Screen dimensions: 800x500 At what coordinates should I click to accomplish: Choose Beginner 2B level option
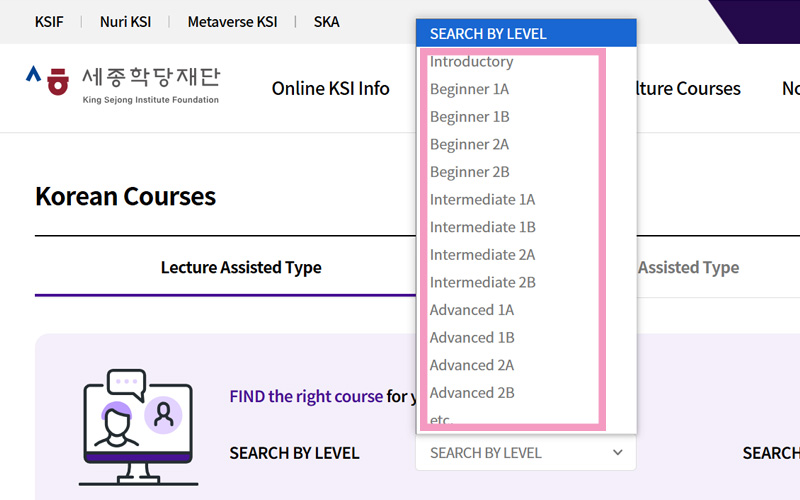tap(469, 172)
